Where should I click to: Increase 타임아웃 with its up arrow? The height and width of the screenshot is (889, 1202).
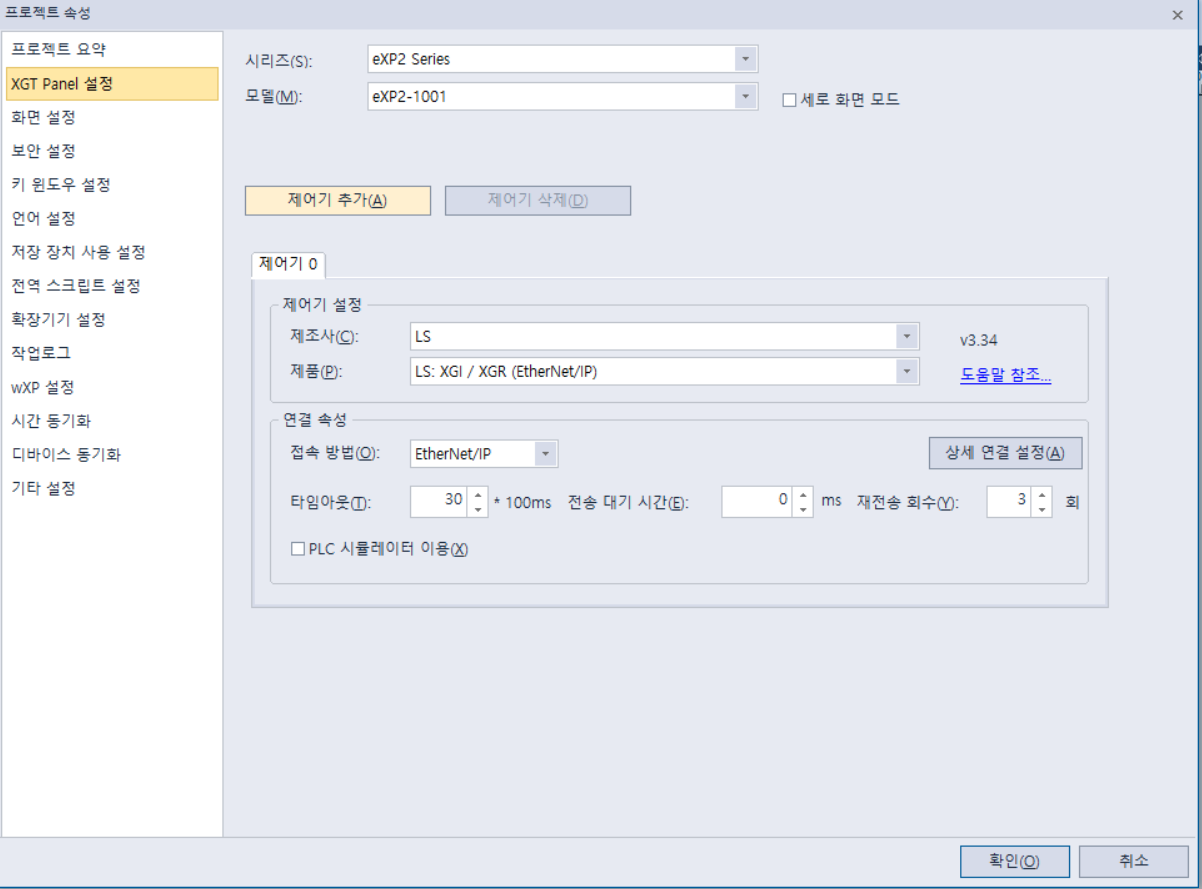tap(477, 496)
